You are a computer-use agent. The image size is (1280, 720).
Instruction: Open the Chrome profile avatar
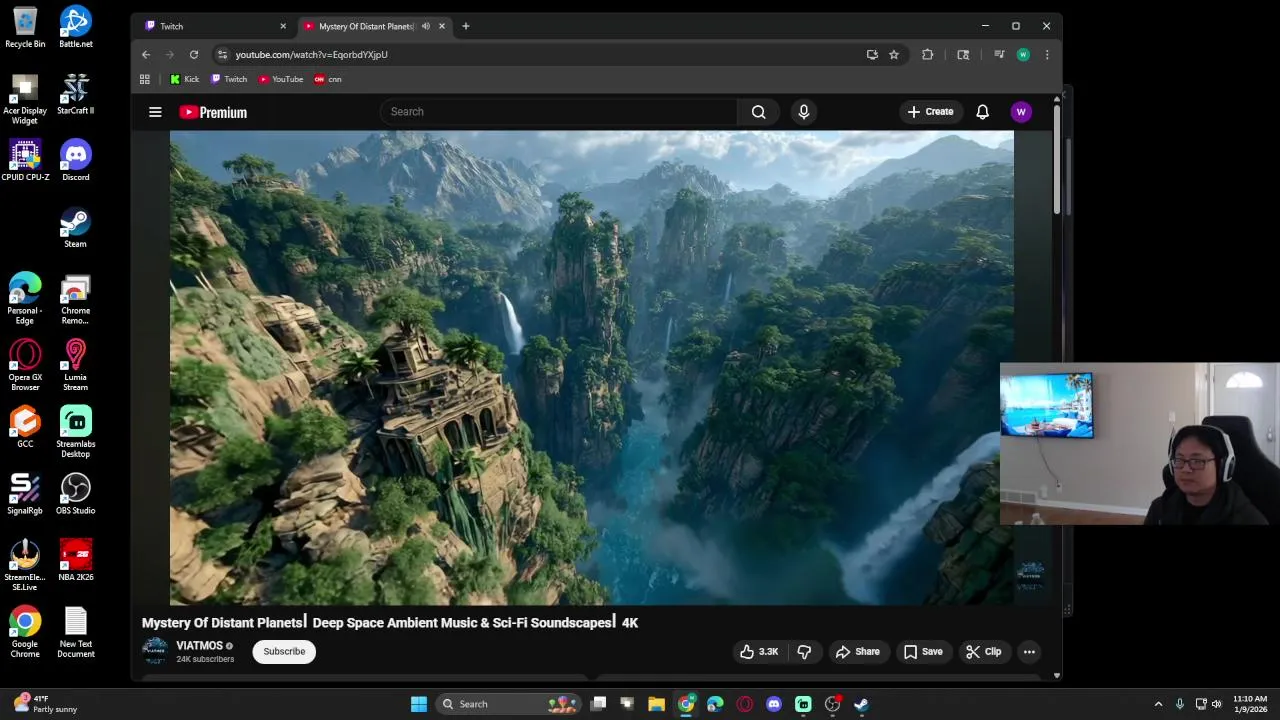tap(1023, 55)
